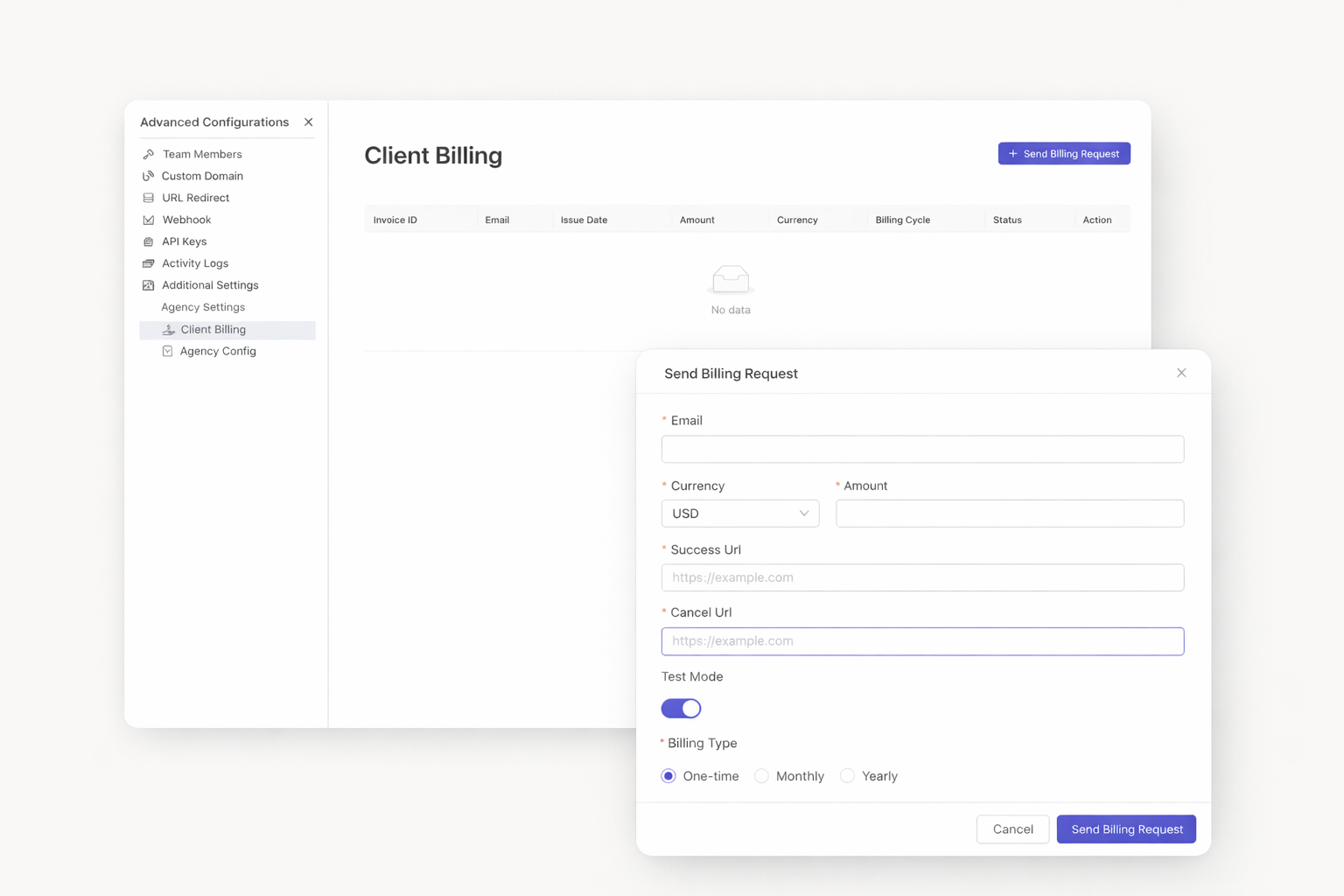Click the URL Redirect icon
Image resolution: width=1344 pixels, height=896 pixels.
[x=149, y=198]
